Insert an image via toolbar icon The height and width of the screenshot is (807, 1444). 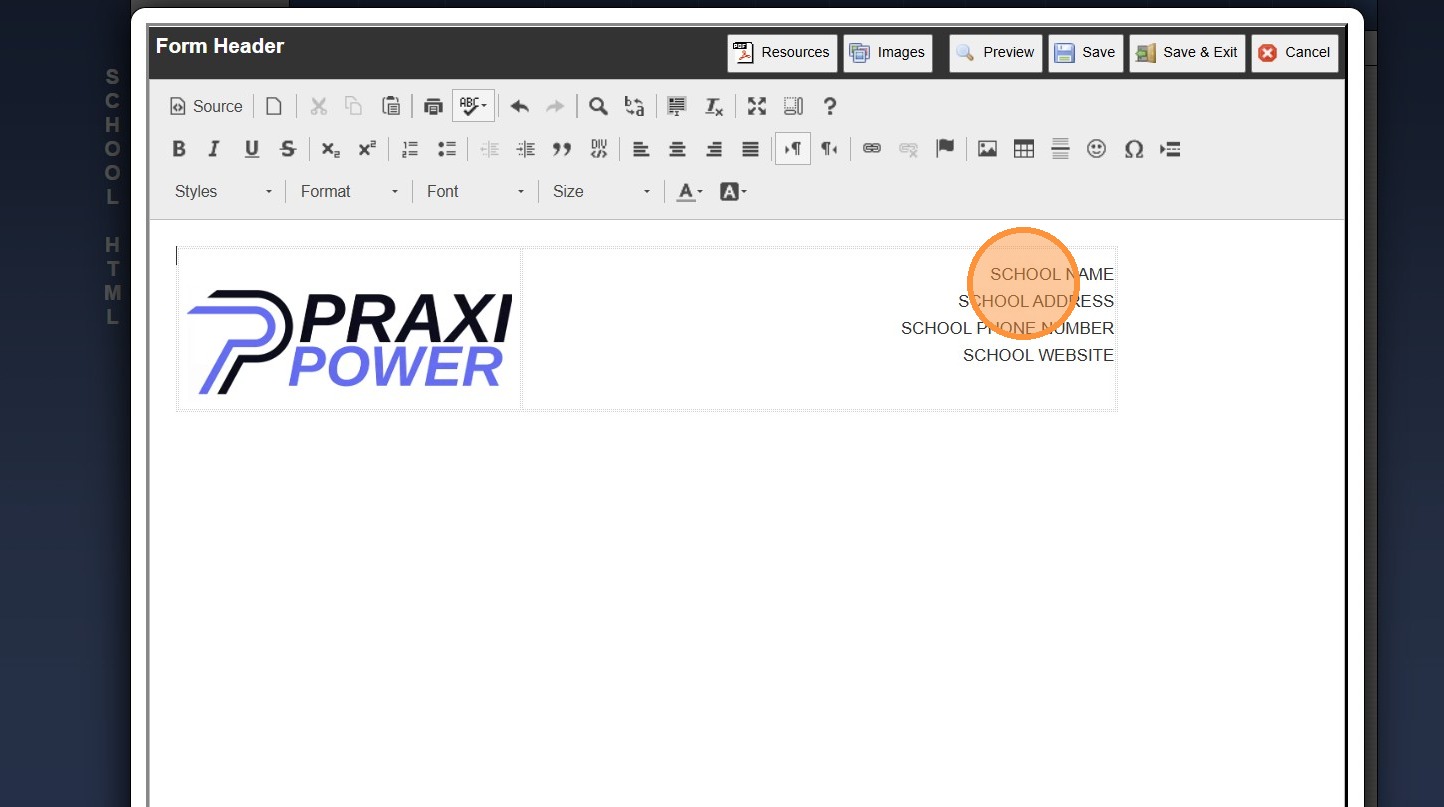988,149
